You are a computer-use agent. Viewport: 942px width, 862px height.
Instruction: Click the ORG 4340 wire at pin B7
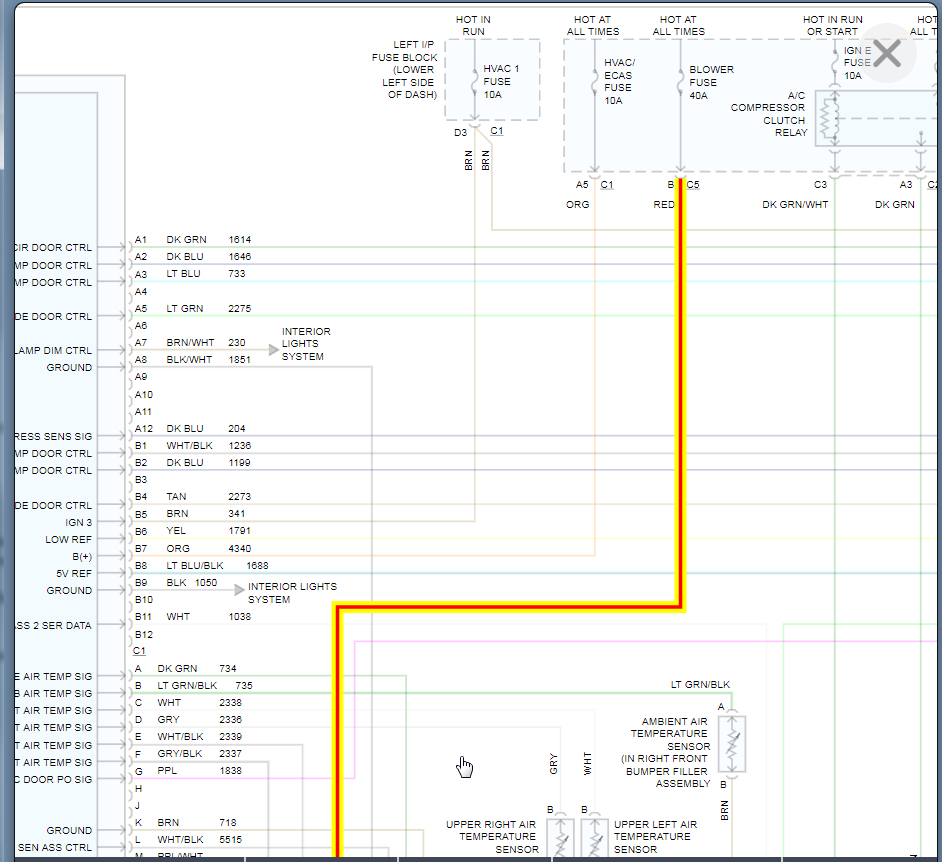coord(178,548)
